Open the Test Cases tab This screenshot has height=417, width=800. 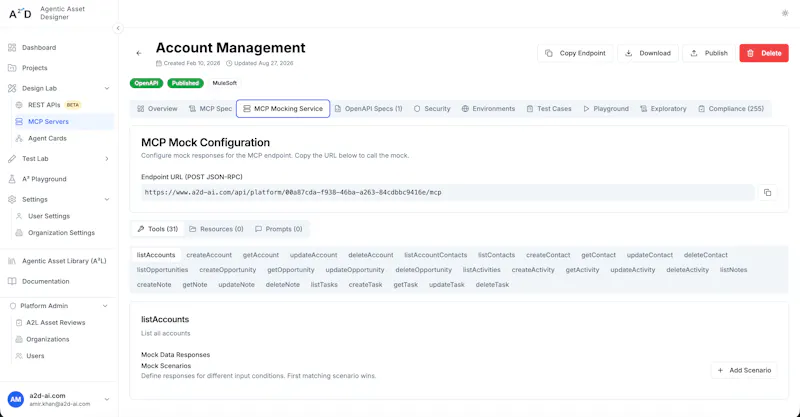pos(549,109)
